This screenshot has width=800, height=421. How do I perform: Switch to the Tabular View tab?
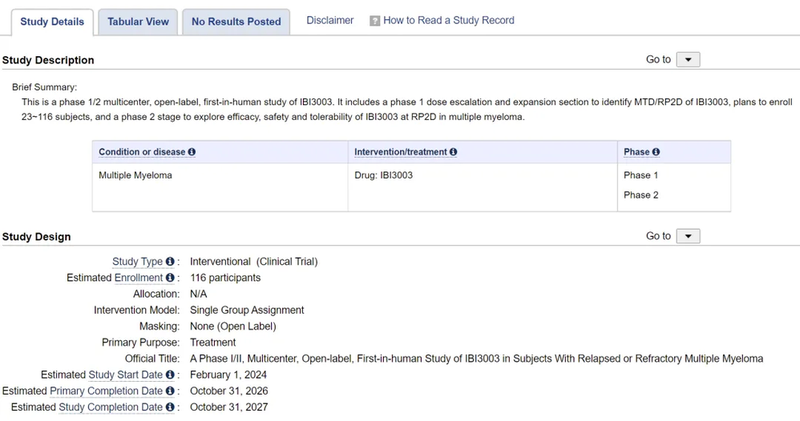point(138,22)
